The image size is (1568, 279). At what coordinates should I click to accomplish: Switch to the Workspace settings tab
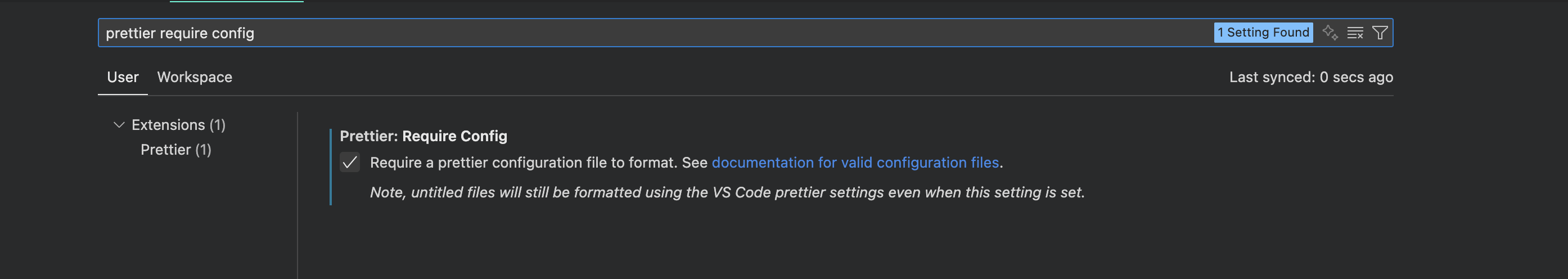194,78
